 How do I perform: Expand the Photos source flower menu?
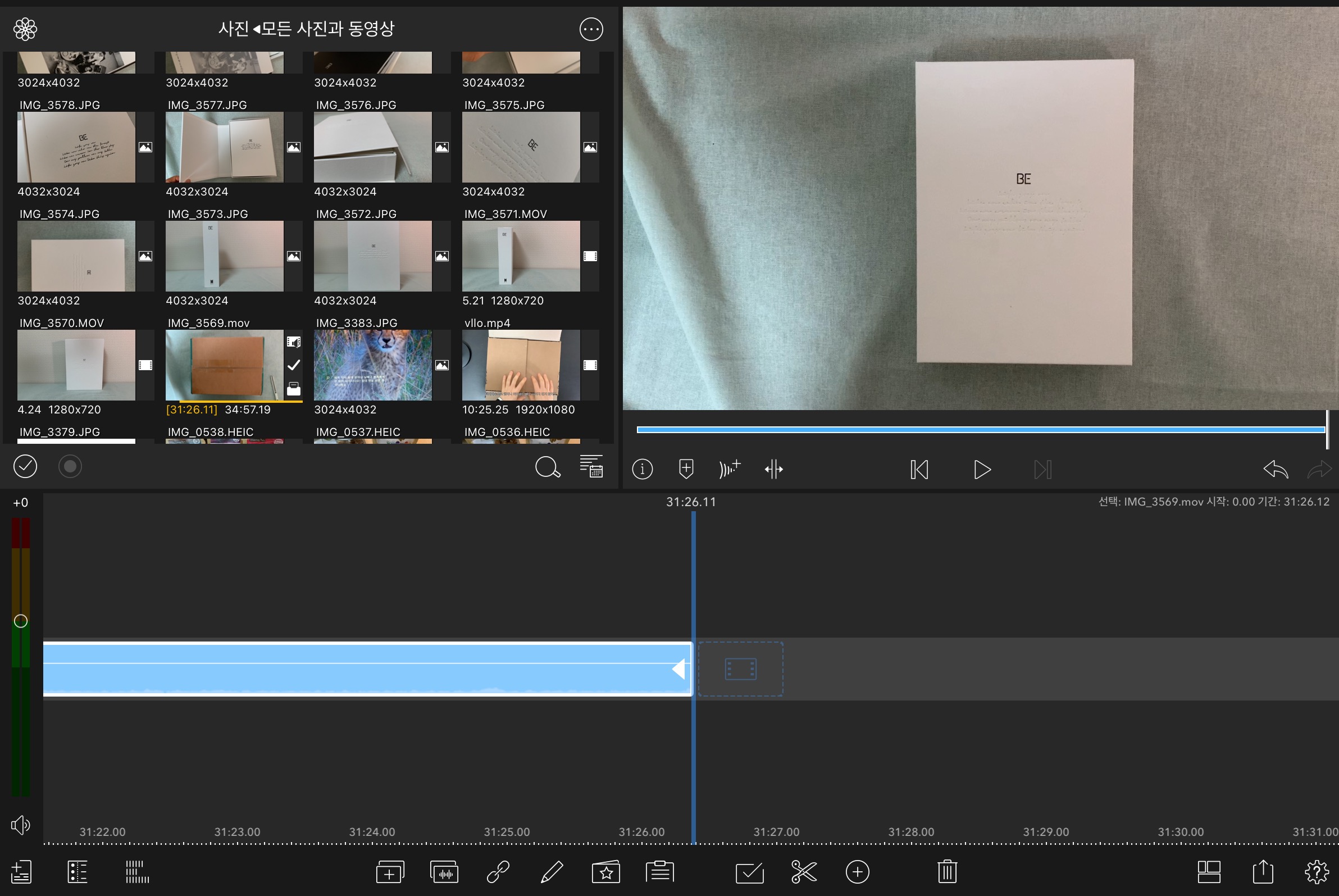(25, 29)
